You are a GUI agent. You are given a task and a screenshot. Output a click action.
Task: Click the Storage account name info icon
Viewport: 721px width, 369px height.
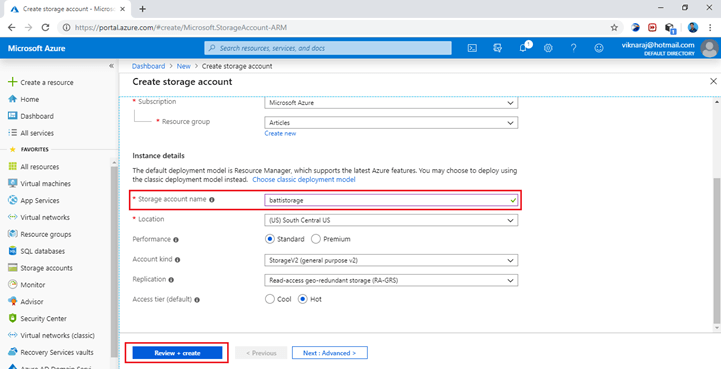tap(212, 200)
